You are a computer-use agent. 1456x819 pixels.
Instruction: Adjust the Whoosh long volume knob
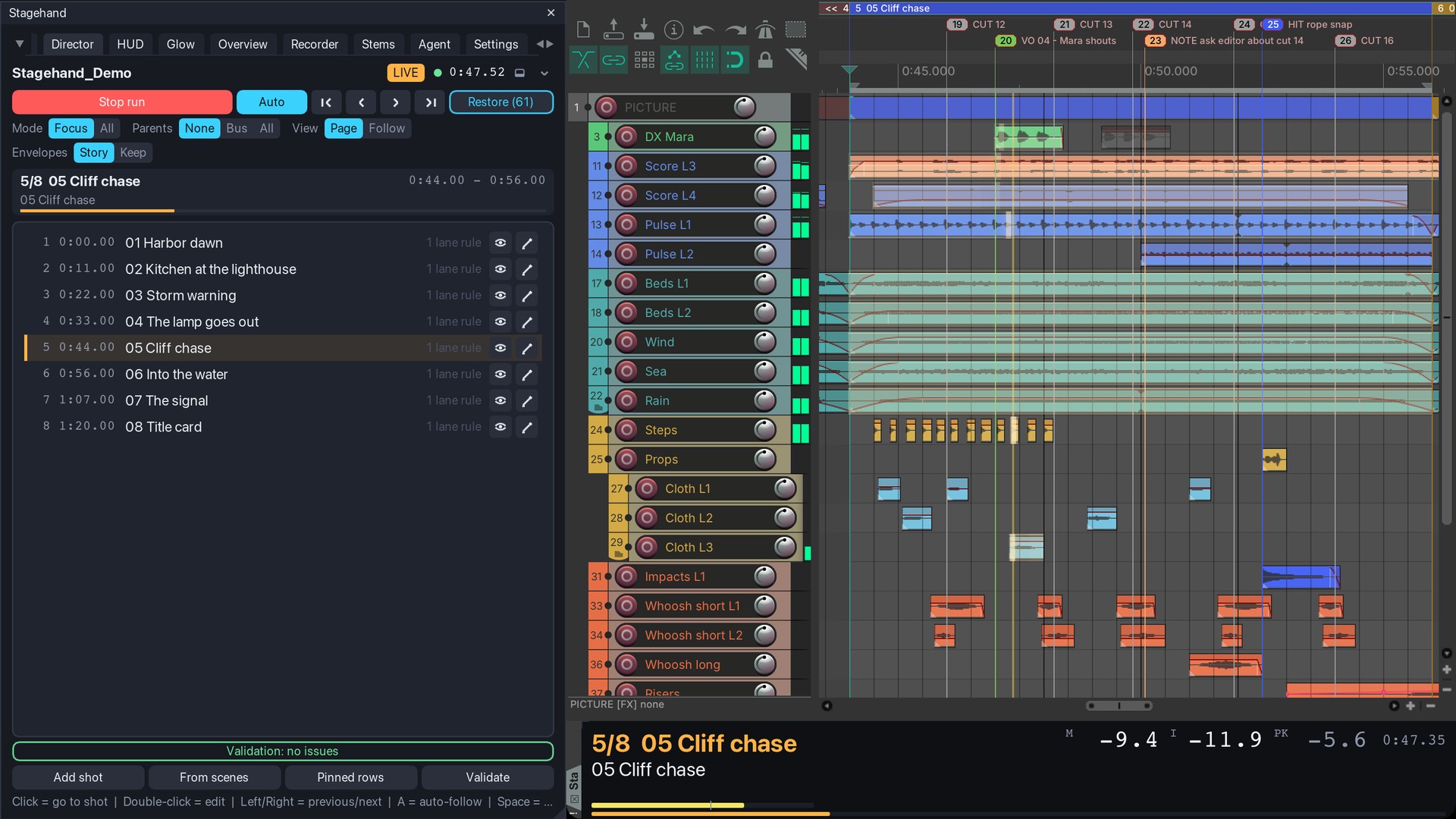pyautogui.click(x=764, y=664)
